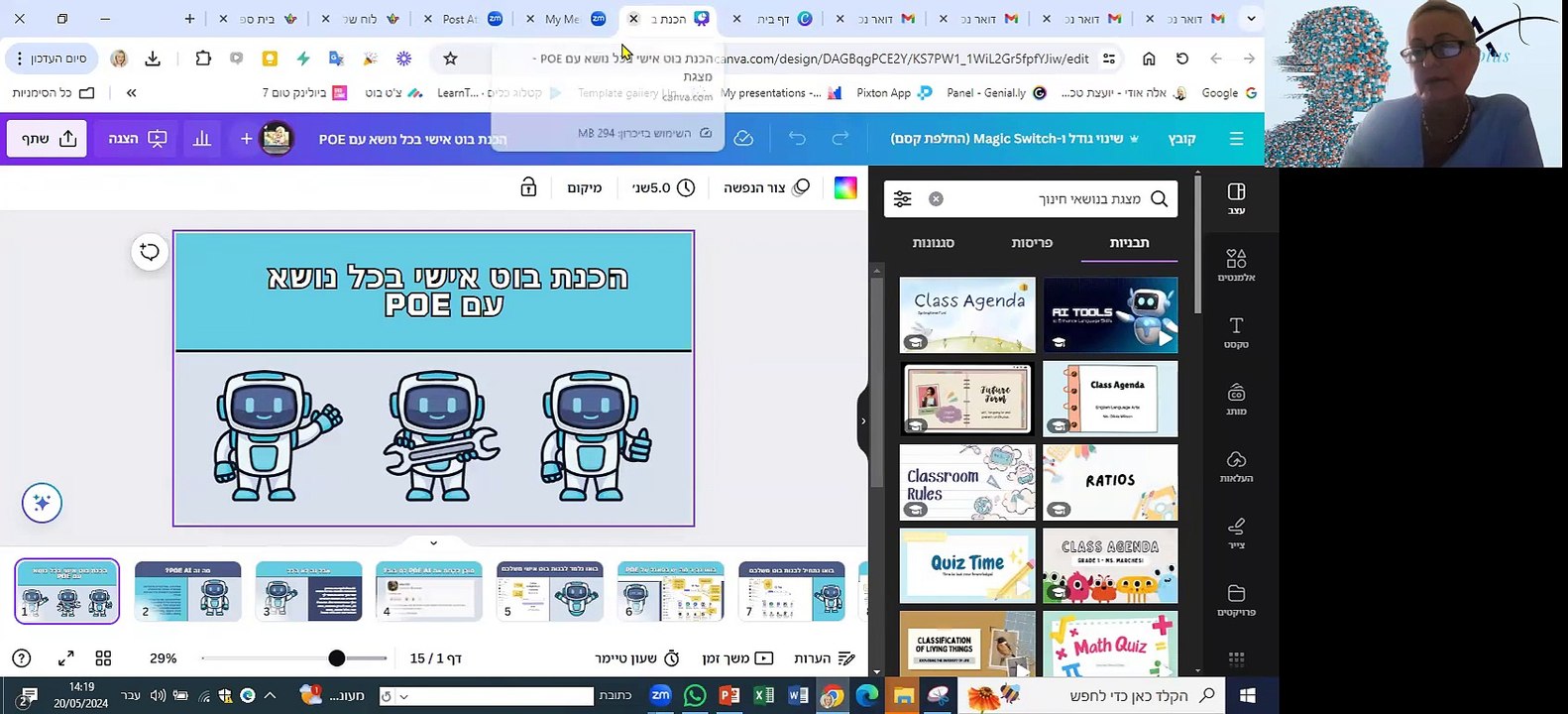Switch to grid view of pages

click(103, 658)
